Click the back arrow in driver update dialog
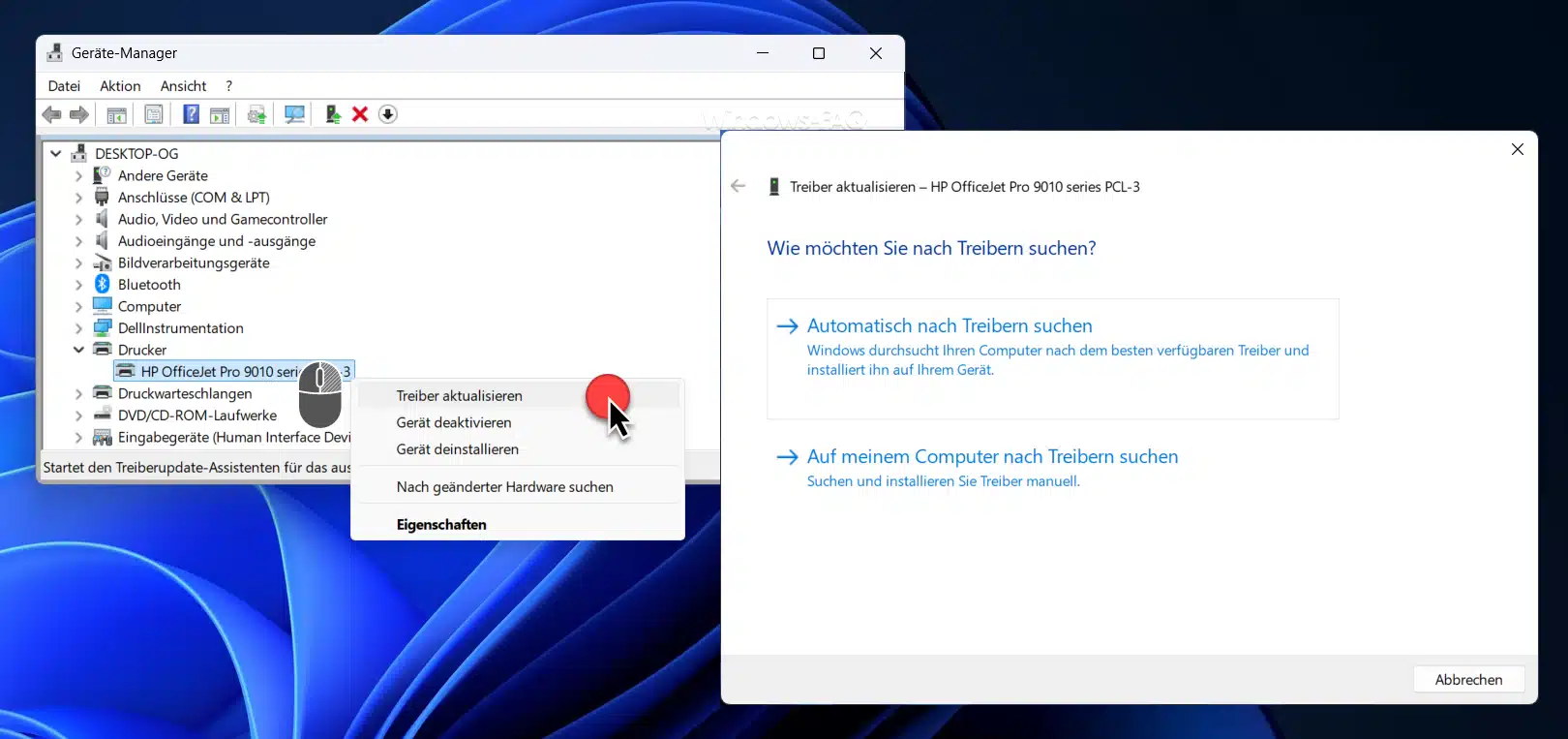This screenshot has width=1568, height=739. 739,186
